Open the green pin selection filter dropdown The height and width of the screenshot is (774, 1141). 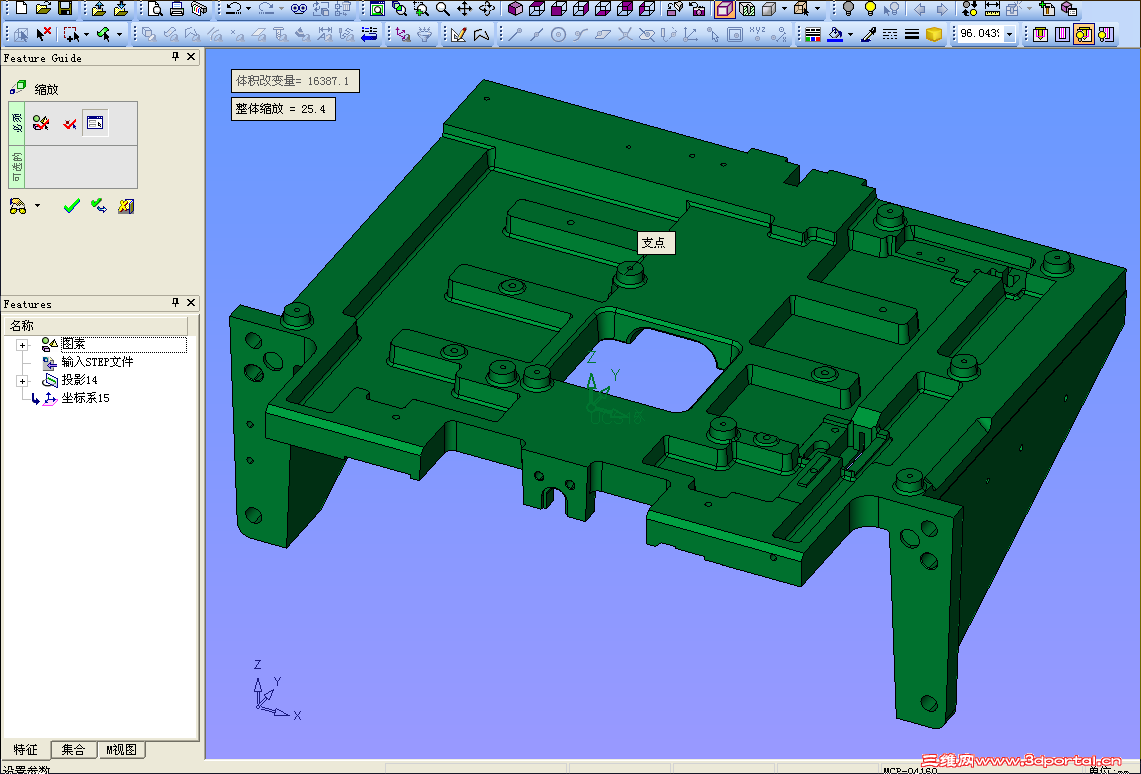click(119, 33)
